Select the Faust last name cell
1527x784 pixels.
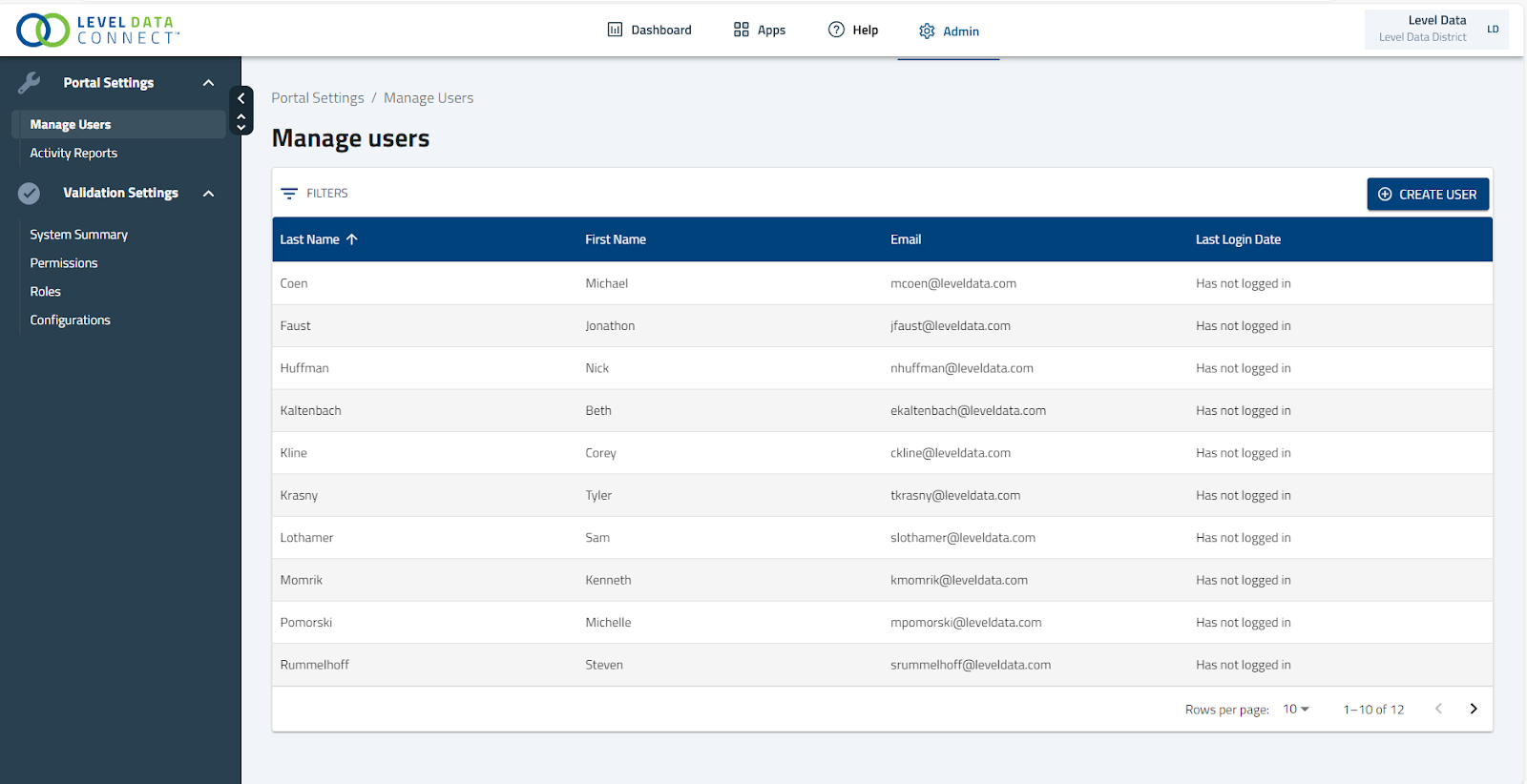[295, 326]
